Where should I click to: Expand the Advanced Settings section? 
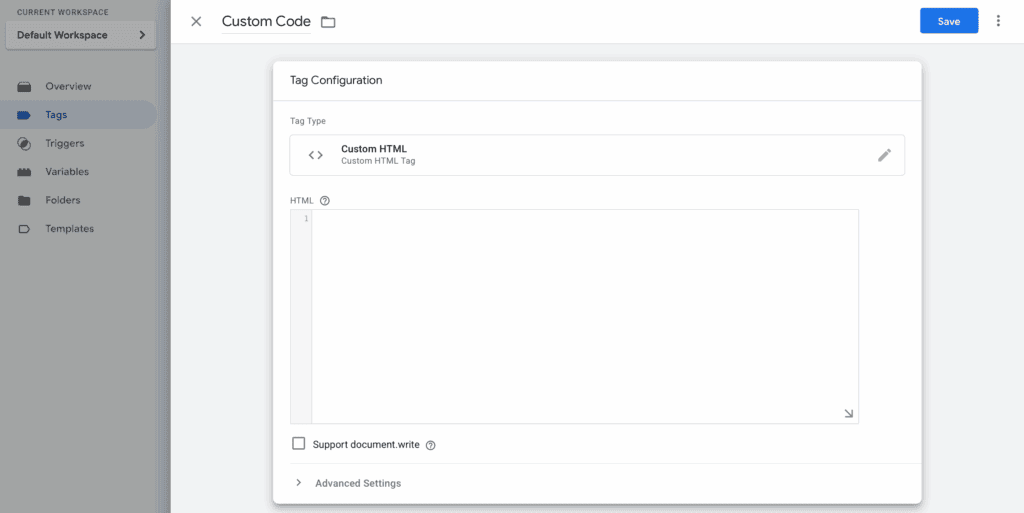pyautogui.click(x=348, y=484)
